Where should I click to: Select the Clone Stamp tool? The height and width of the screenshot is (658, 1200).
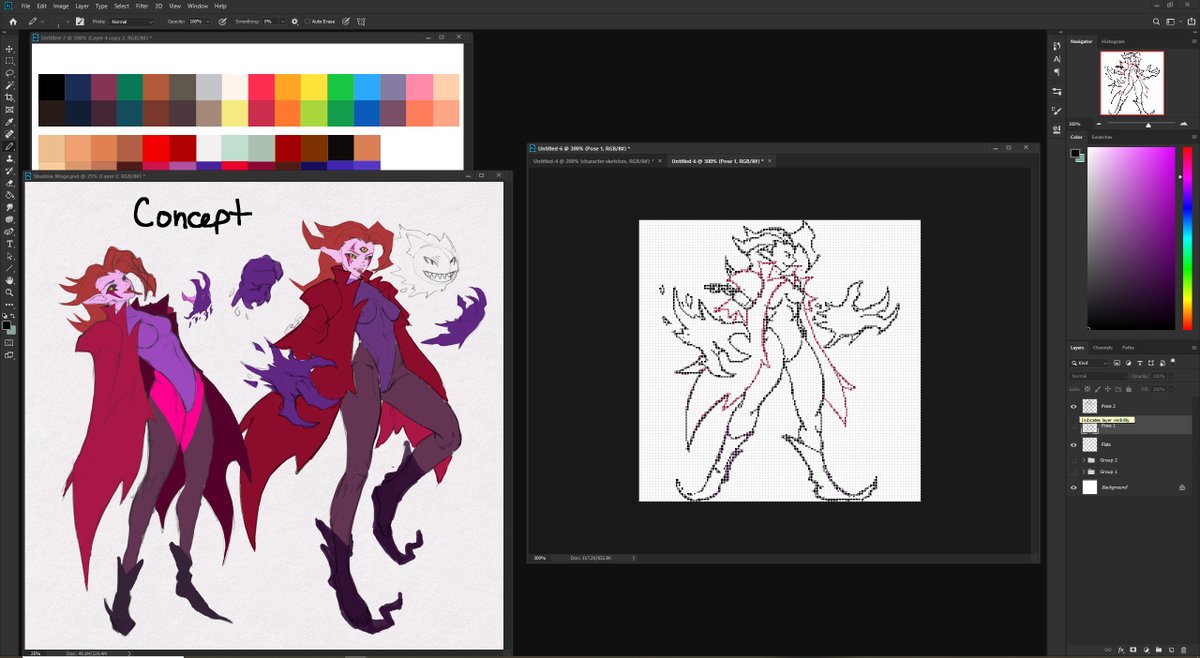pos(9,158)
